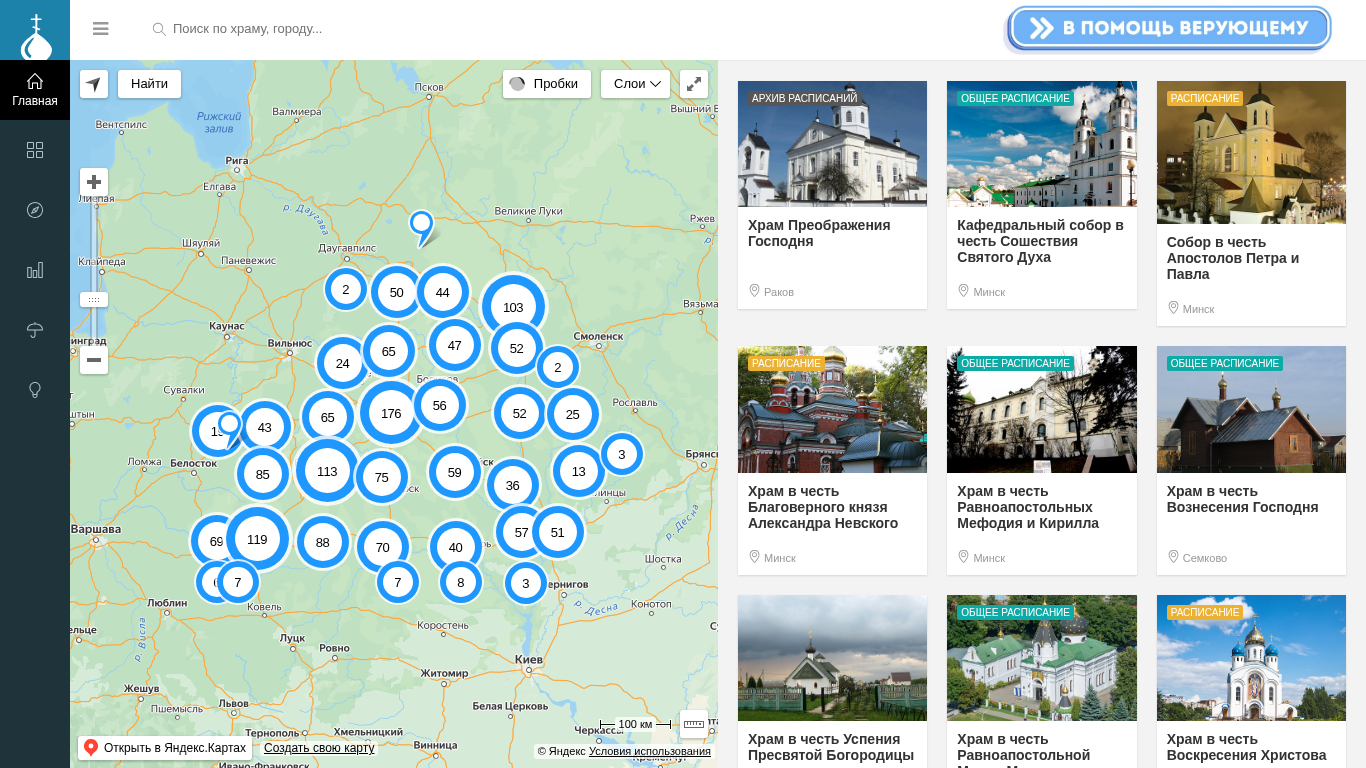Screen dimensions: 1366x768
Task: Click the church logo icon
Action: pos(35,30)
